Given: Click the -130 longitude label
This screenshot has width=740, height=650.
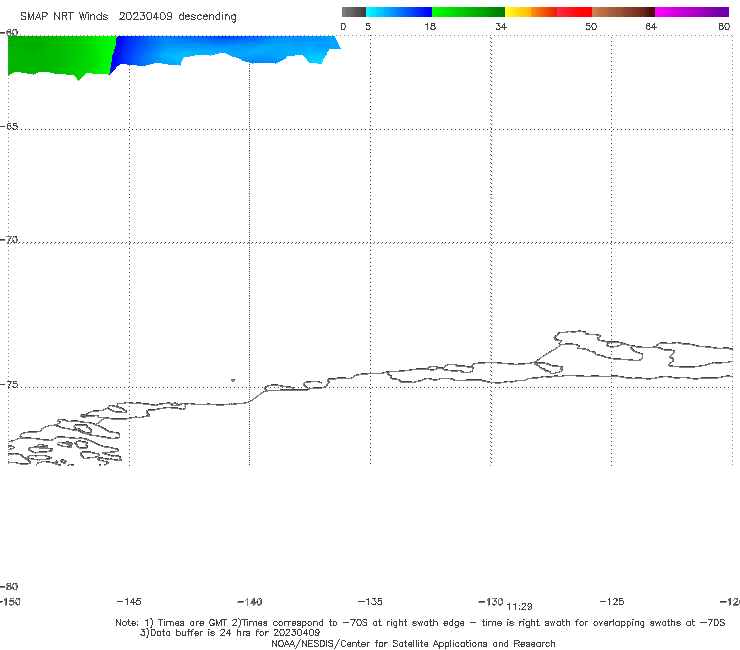Looking at the screenshot, I should (491, 602).
